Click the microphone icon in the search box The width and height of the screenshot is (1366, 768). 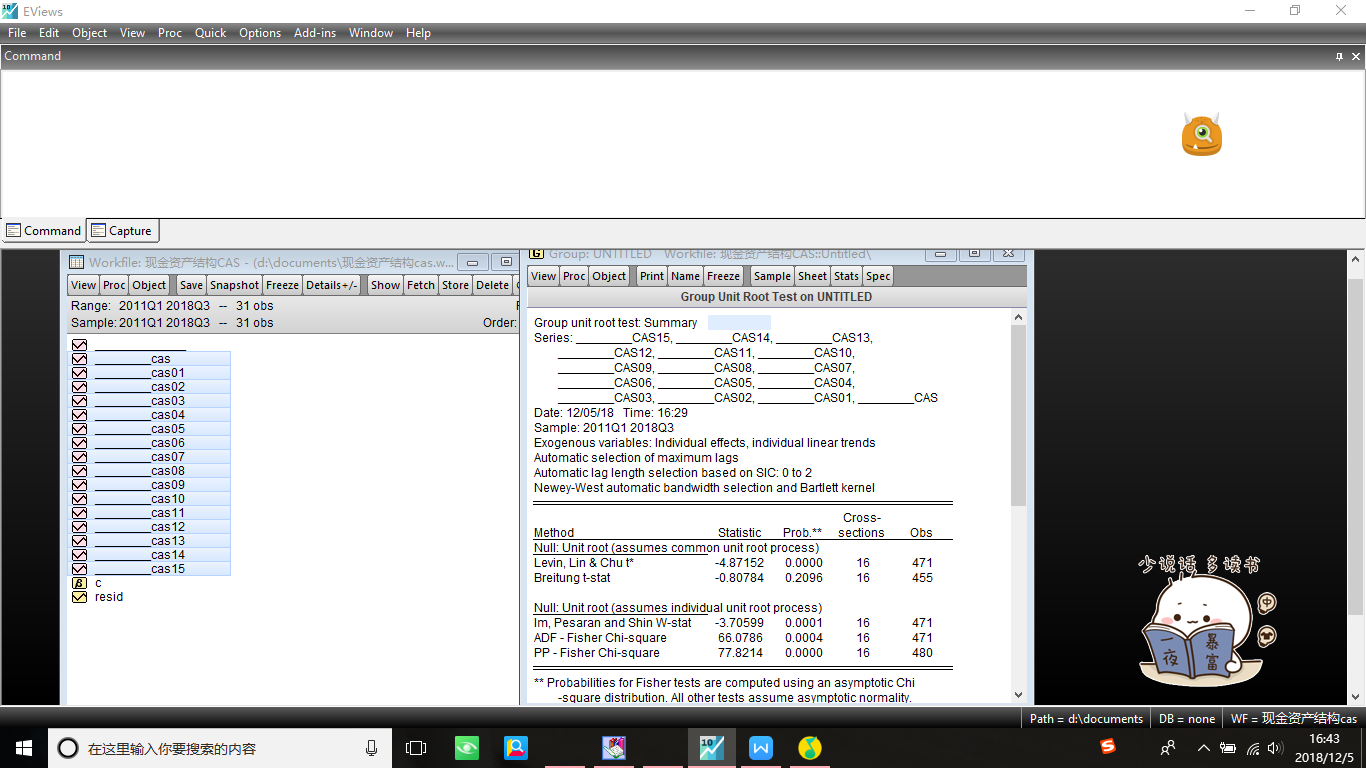[371, 748]
